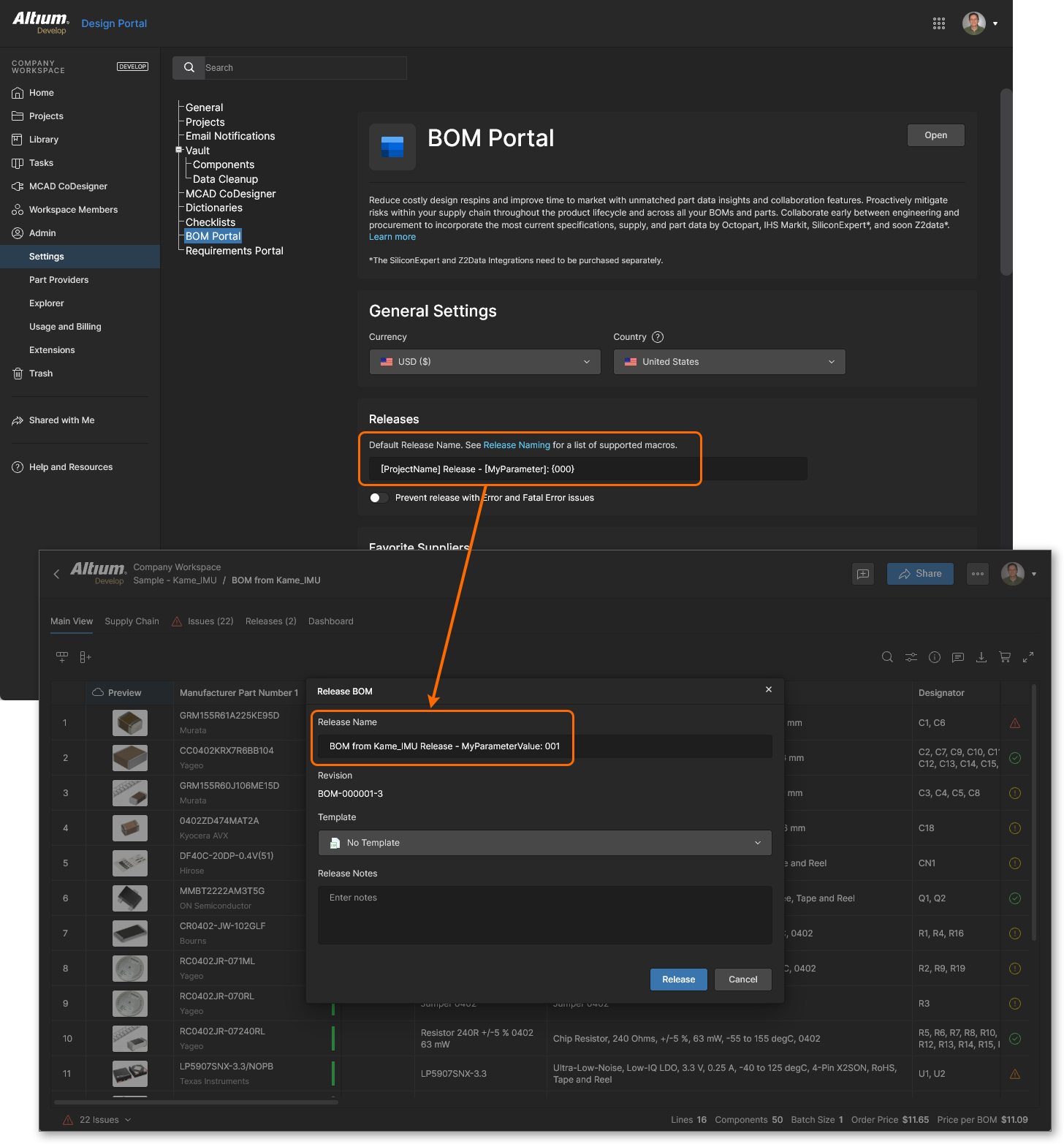Click the search magnifier icon in Design Portal
This screenshot has height=1144, width=1064.
(189, 67)
